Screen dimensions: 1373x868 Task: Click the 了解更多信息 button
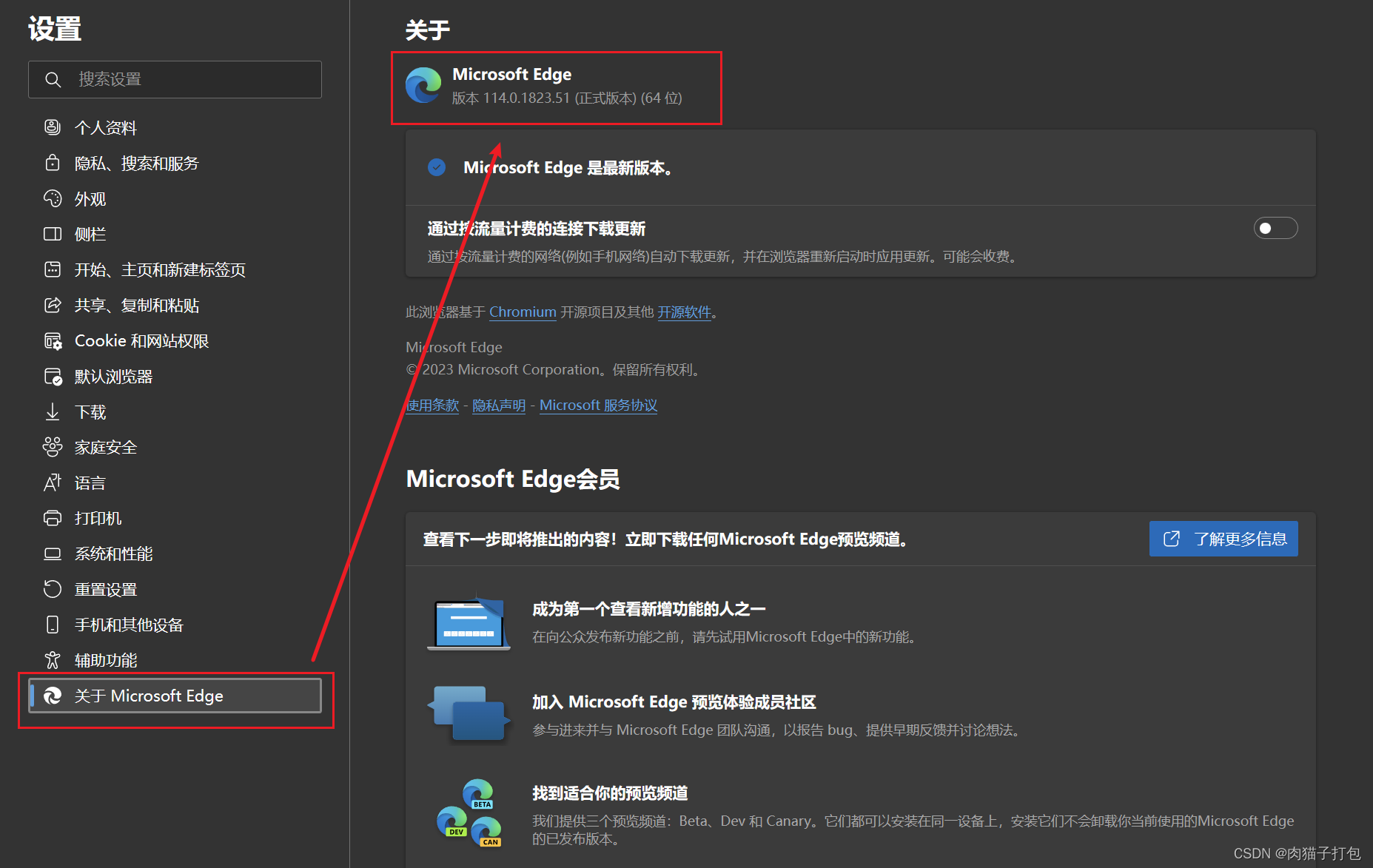(1223, 539)
